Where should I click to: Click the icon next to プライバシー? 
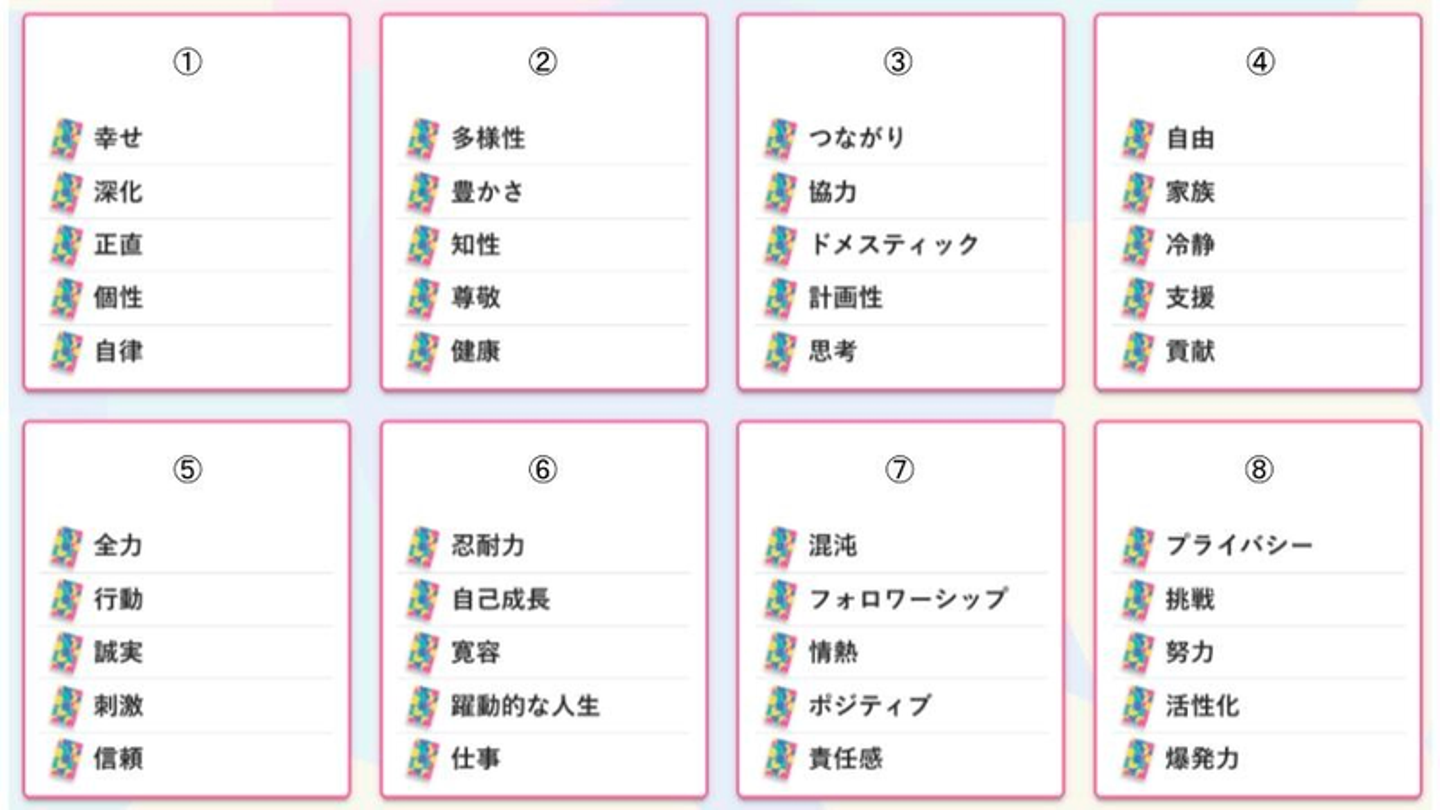tap(1137, 546)
